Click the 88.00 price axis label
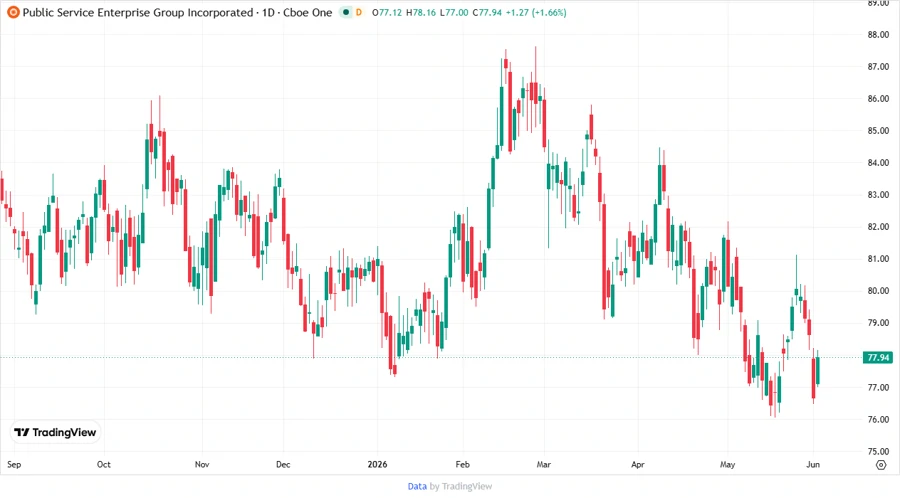 [878, 34]
